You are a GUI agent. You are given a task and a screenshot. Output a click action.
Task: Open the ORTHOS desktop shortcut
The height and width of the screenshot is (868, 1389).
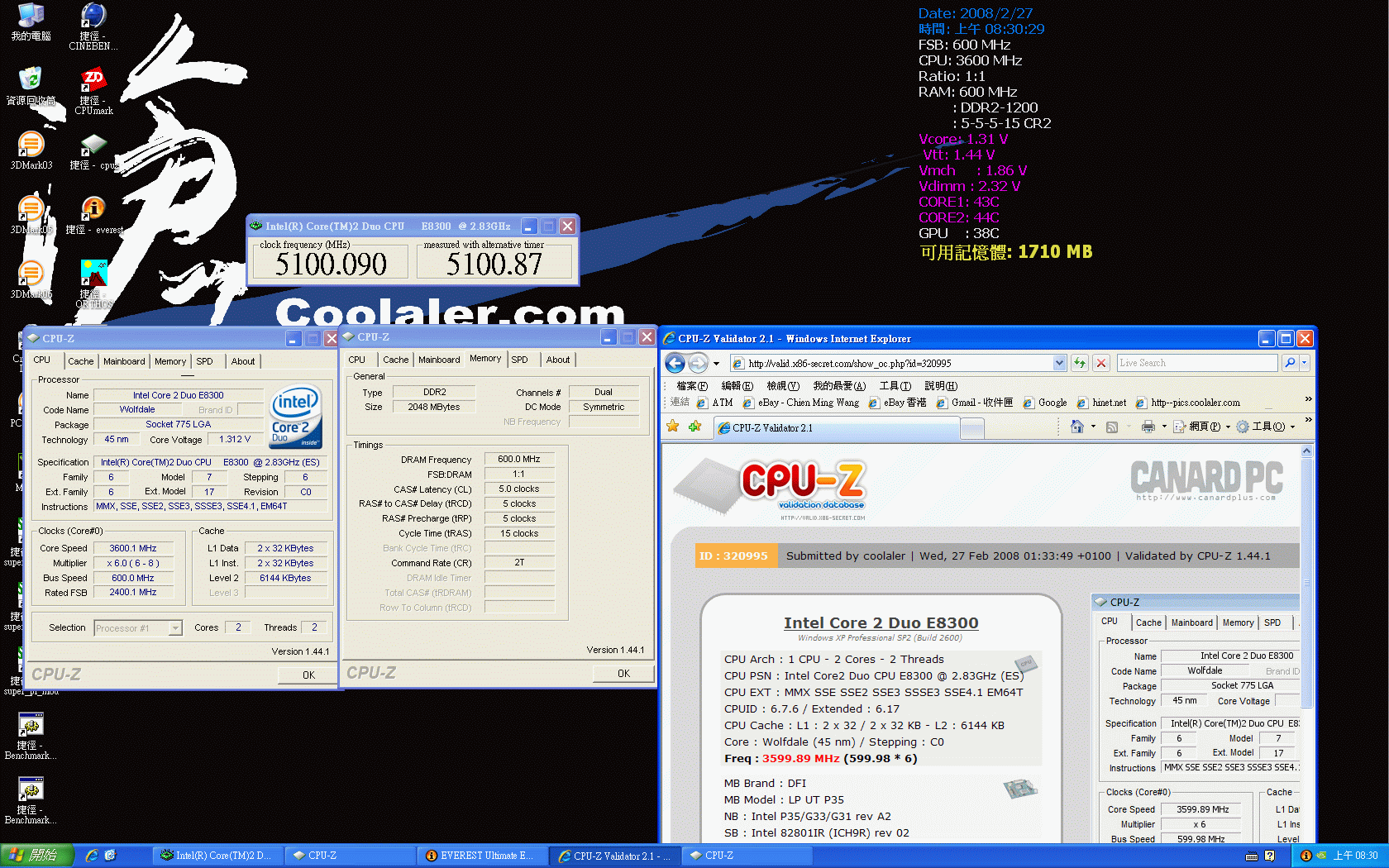click(93, 284)
